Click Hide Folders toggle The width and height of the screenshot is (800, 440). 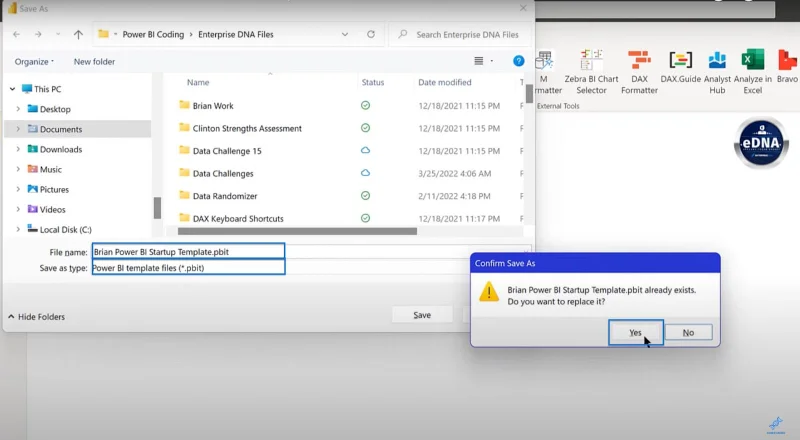point(36,316)
